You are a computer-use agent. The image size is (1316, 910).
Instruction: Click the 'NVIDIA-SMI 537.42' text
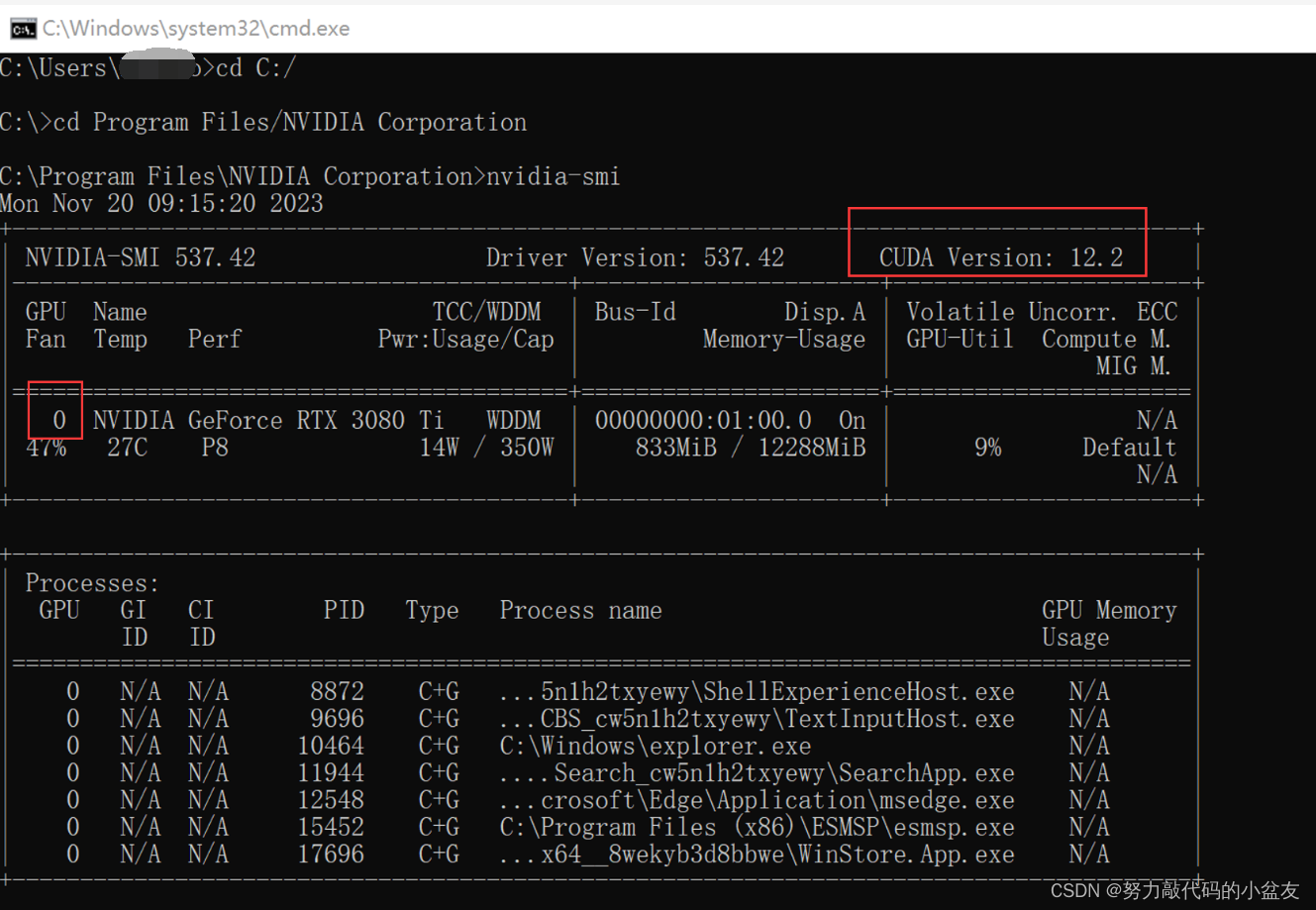tap(141, 257)
